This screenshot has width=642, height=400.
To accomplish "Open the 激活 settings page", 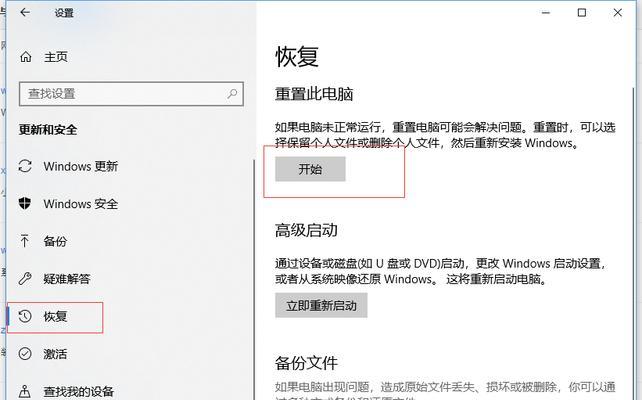I will 55,354.
